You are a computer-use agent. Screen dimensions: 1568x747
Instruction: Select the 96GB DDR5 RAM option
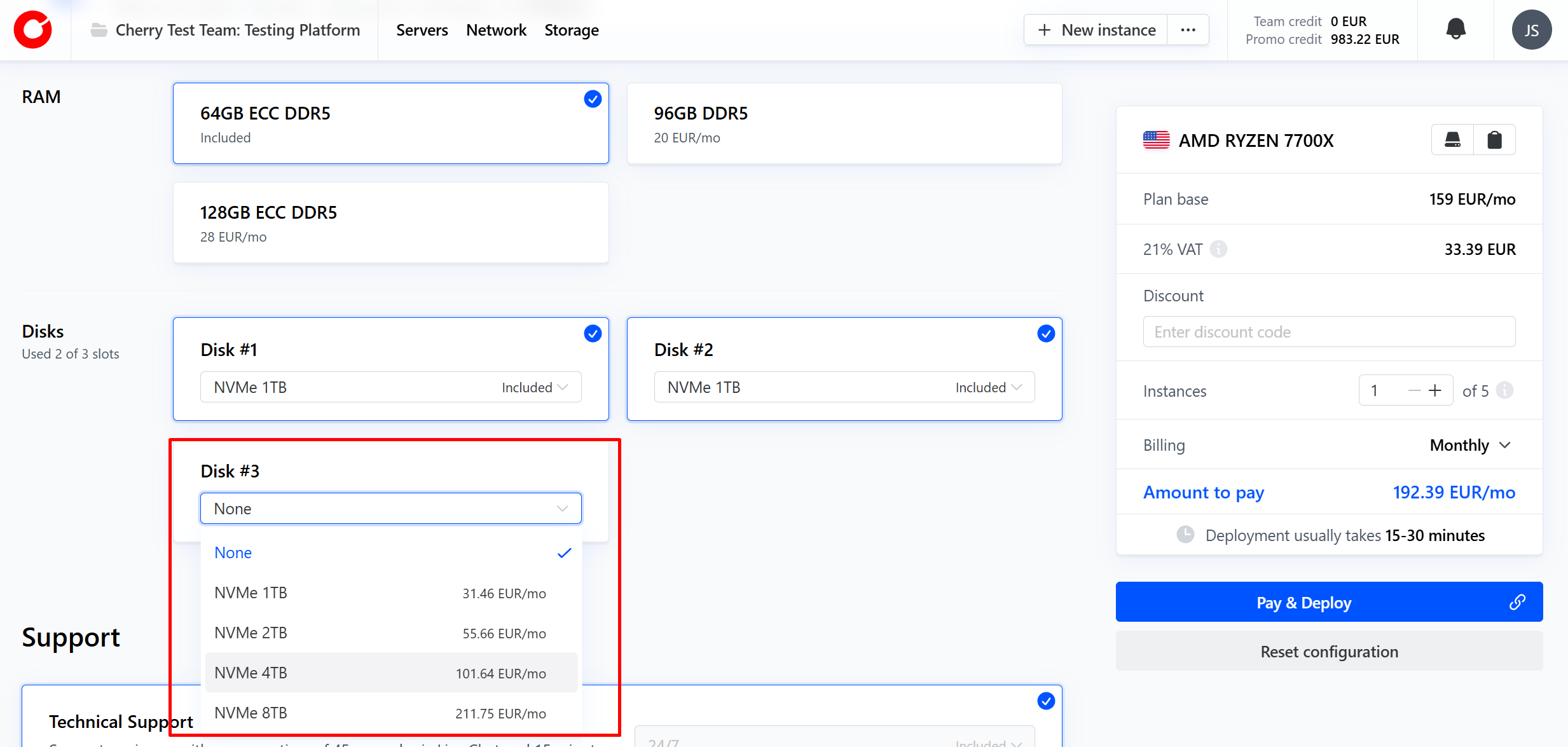844,123
